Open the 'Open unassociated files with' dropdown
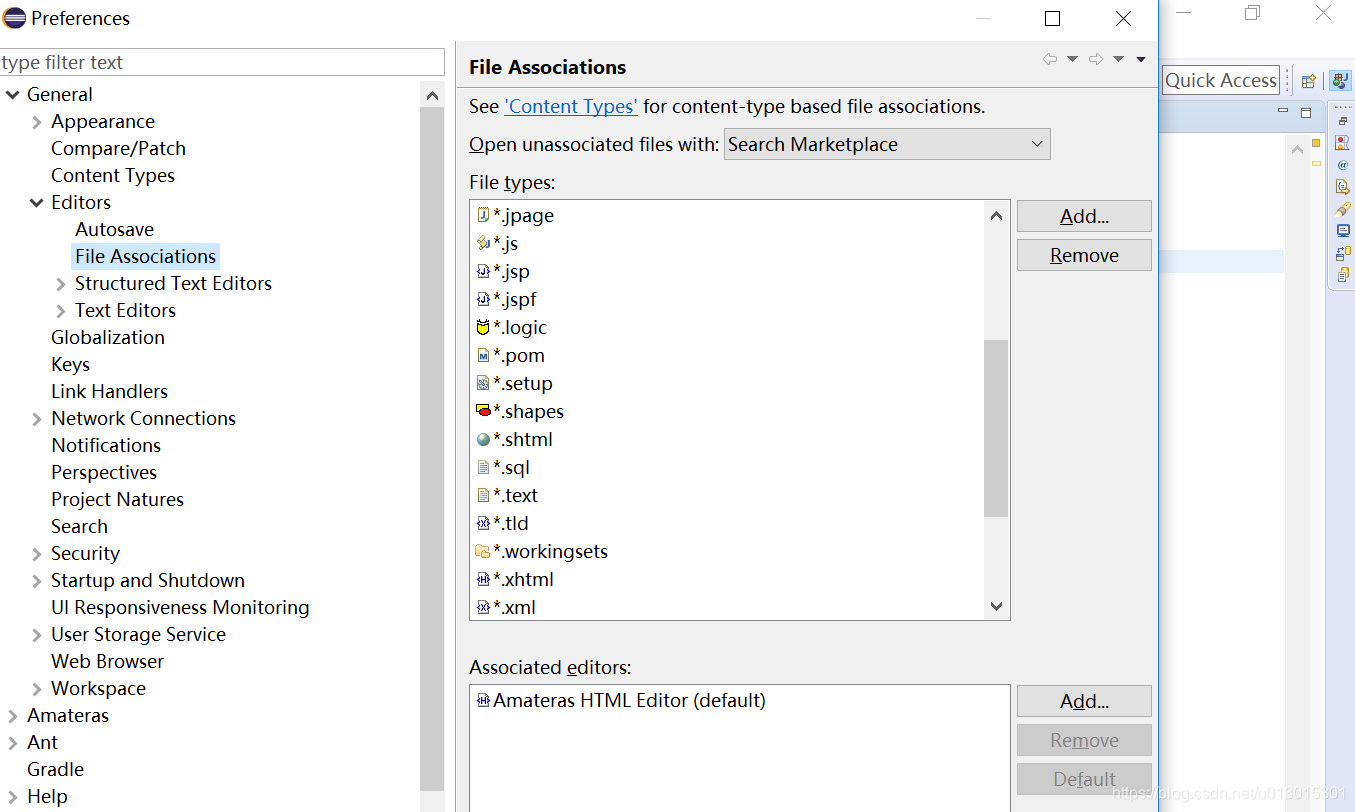The height and width of the screenshot is (812, 1355). click(x=887, y=144)
